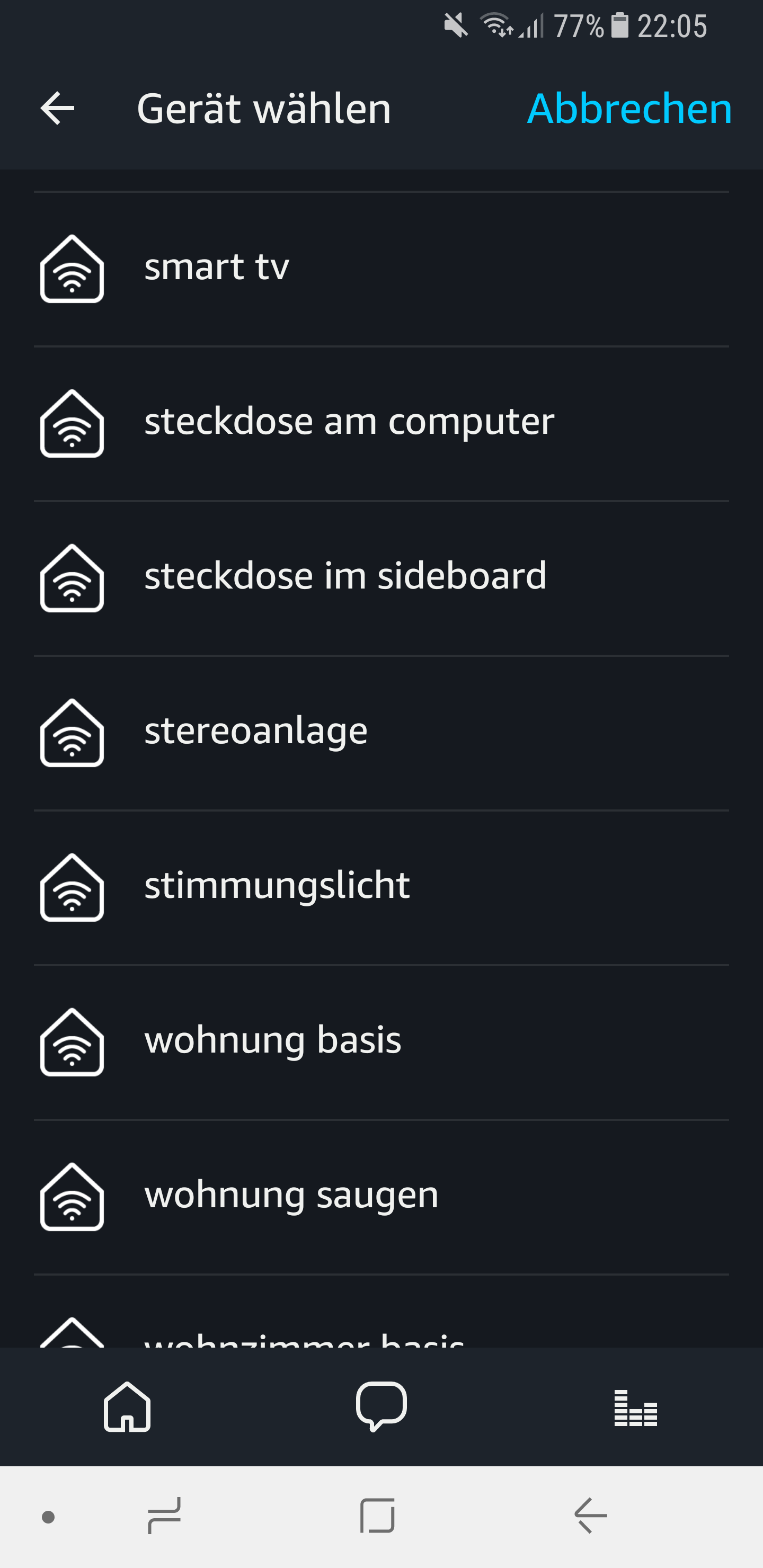Select stimmungslicht from the list

pos(277,885)
